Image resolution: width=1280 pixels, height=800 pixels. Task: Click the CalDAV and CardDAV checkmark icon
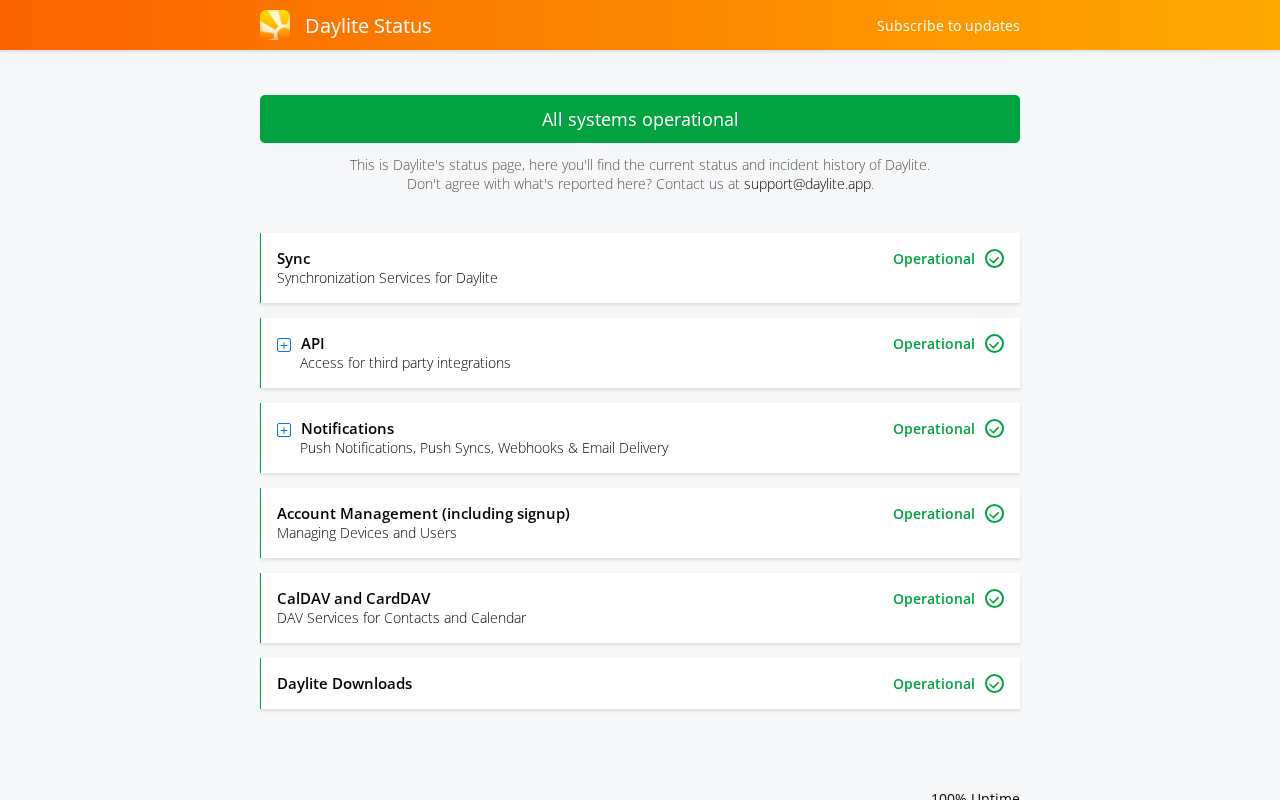(994, 599)
